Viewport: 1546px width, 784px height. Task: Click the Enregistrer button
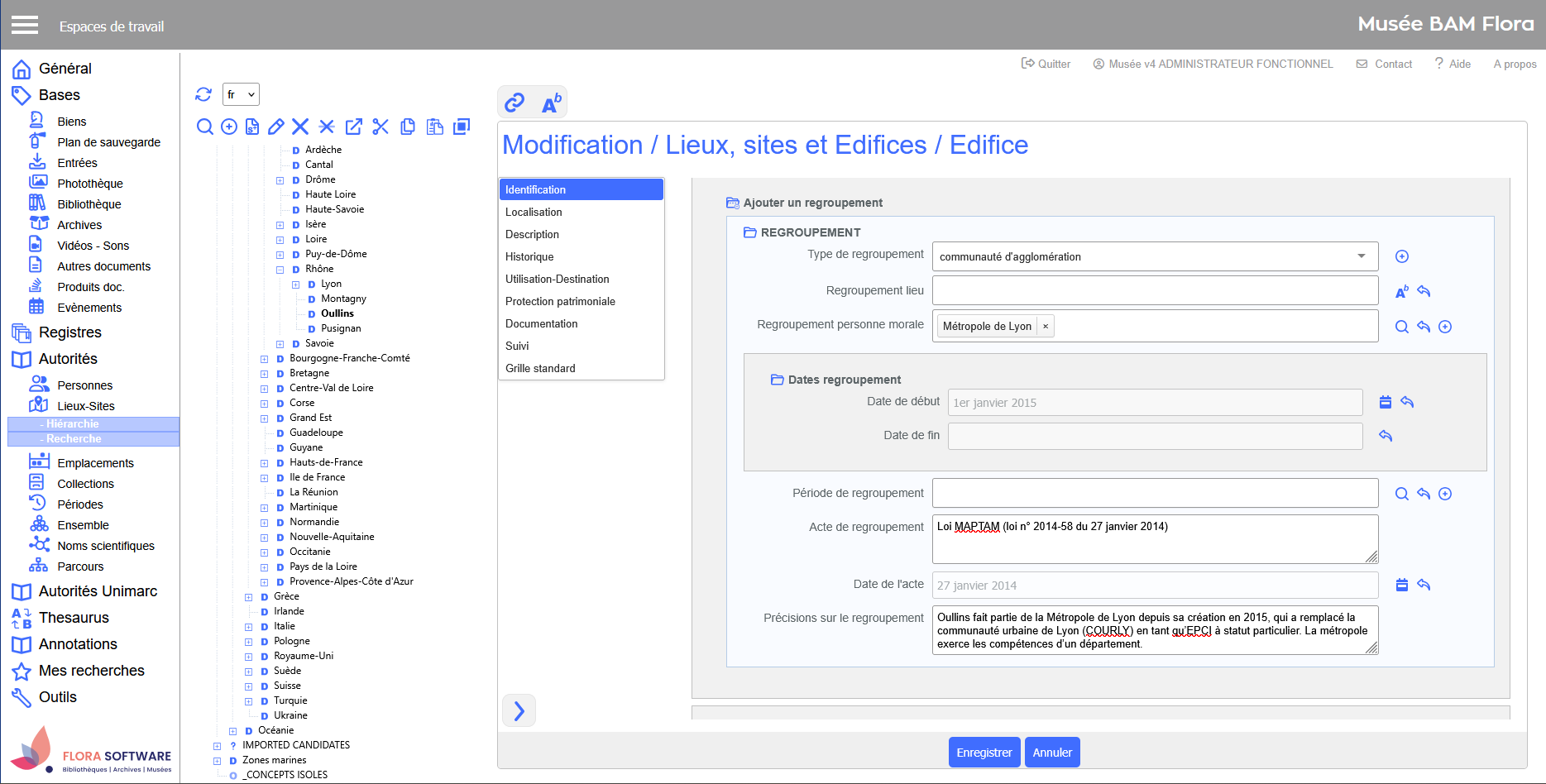pyautogui.click(x=984, y=753)
